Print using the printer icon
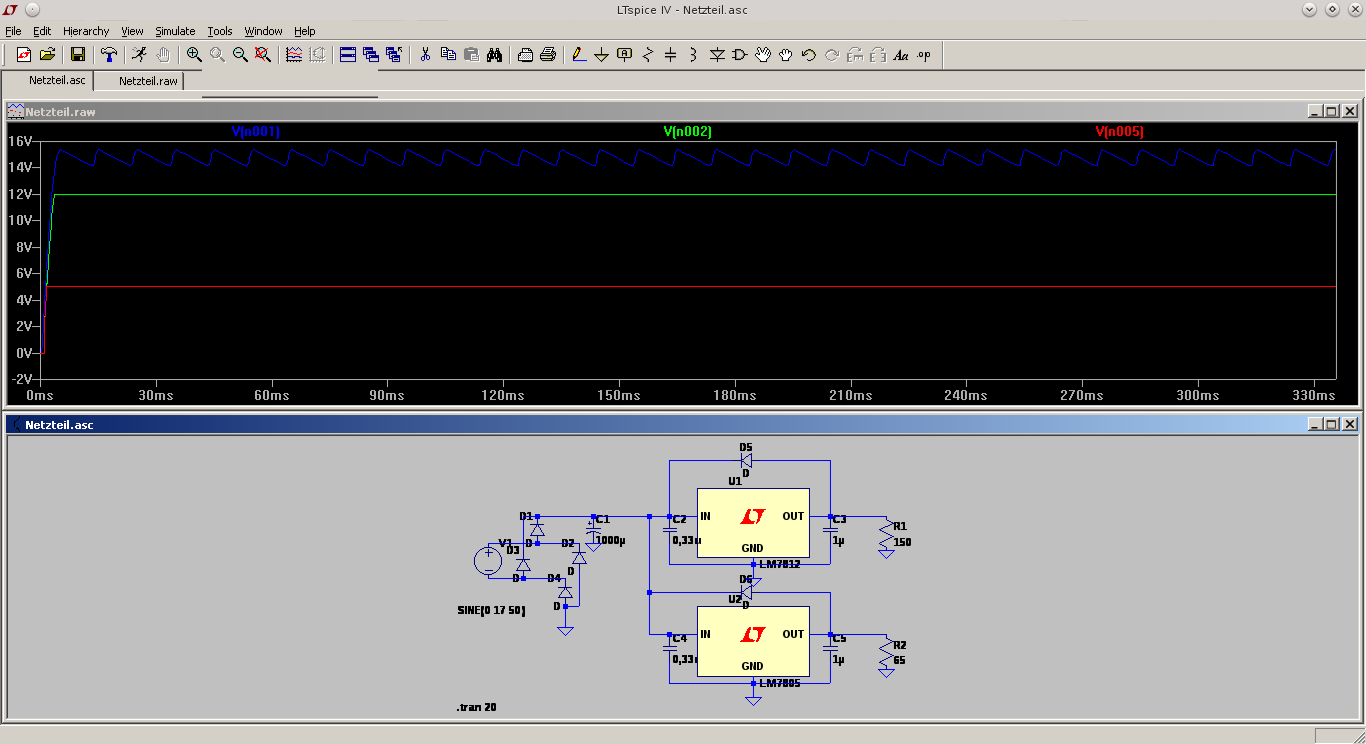The width and height of the screenshot is (1366, 744). pos(548,55)
